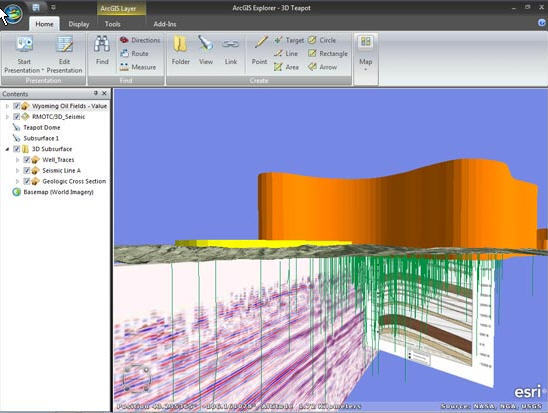Select the Arrow drawing tool
This screenshot has height=413, width=548.
pos(322,67)
